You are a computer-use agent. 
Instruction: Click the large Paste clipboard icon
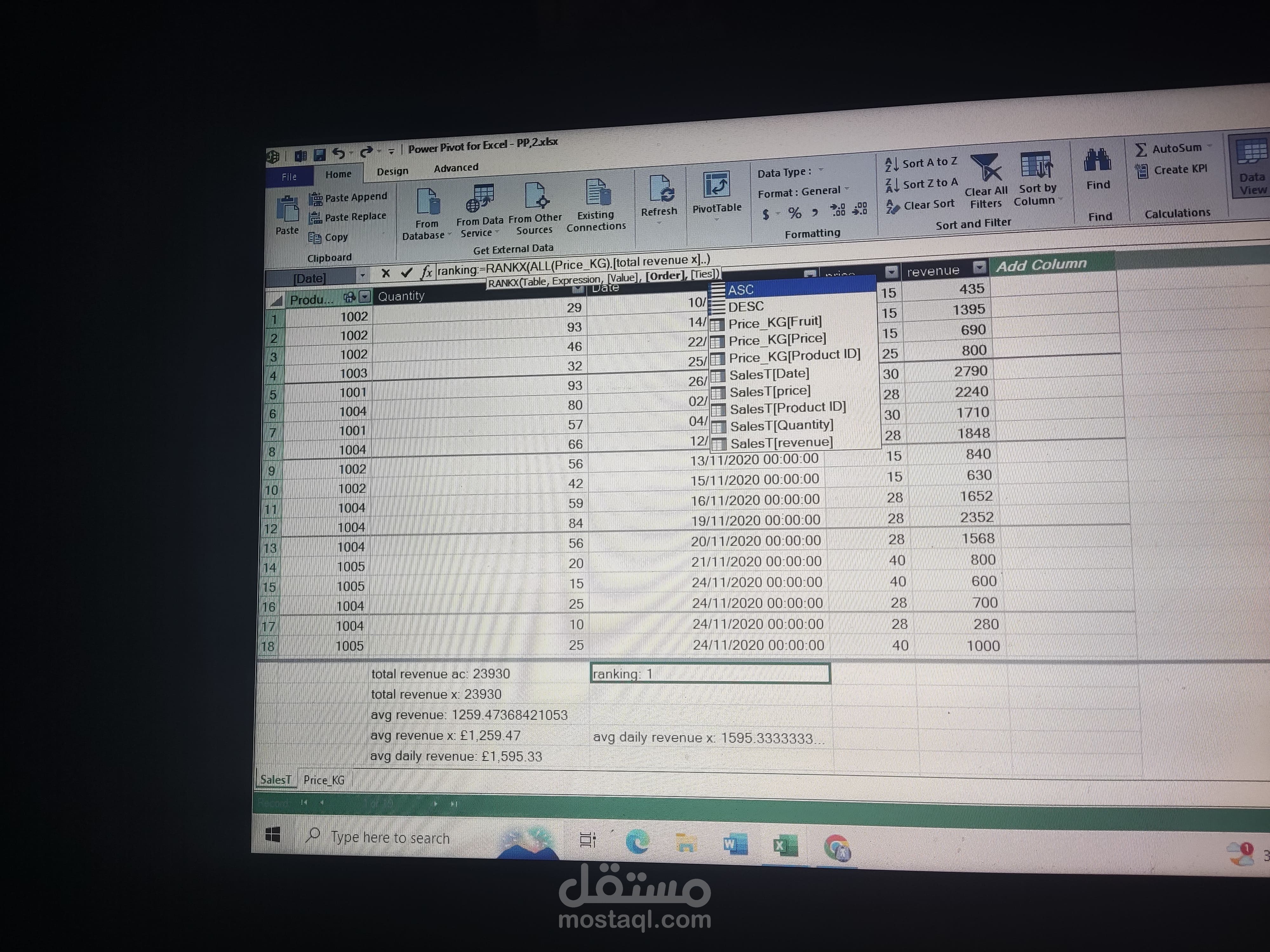[287, 209]
